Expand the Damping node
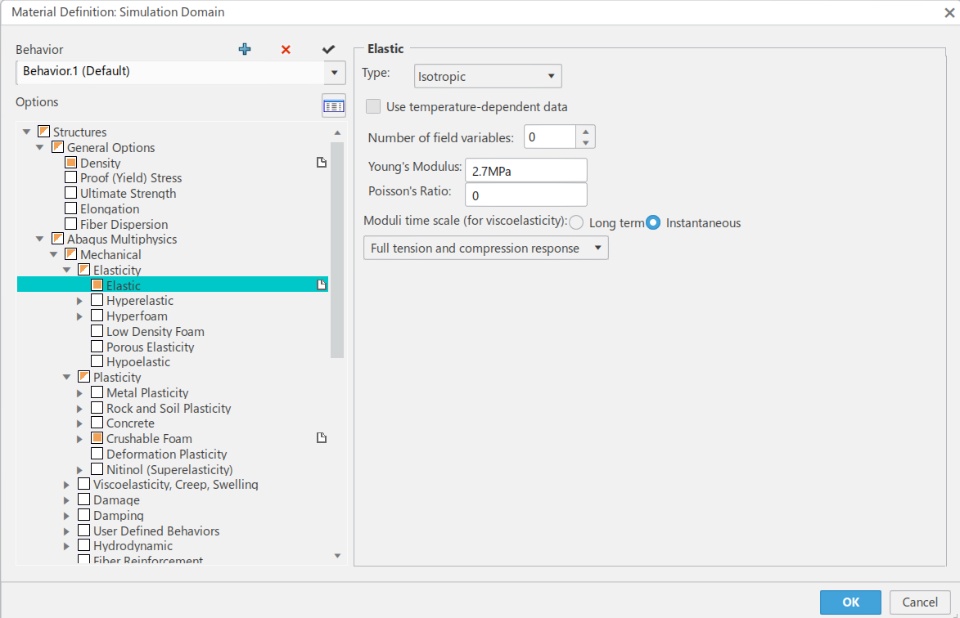 (66, 515)
